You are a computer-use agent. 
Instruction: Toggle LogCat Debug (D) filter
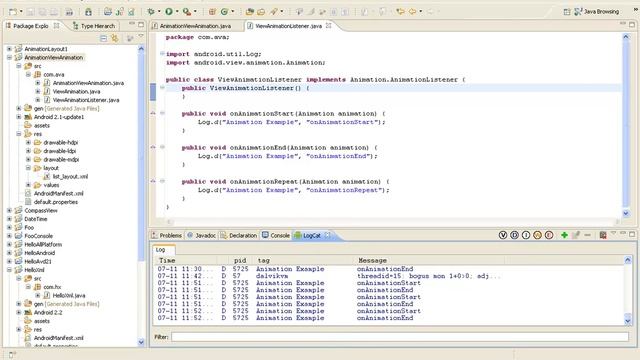(x=514, y=235)
